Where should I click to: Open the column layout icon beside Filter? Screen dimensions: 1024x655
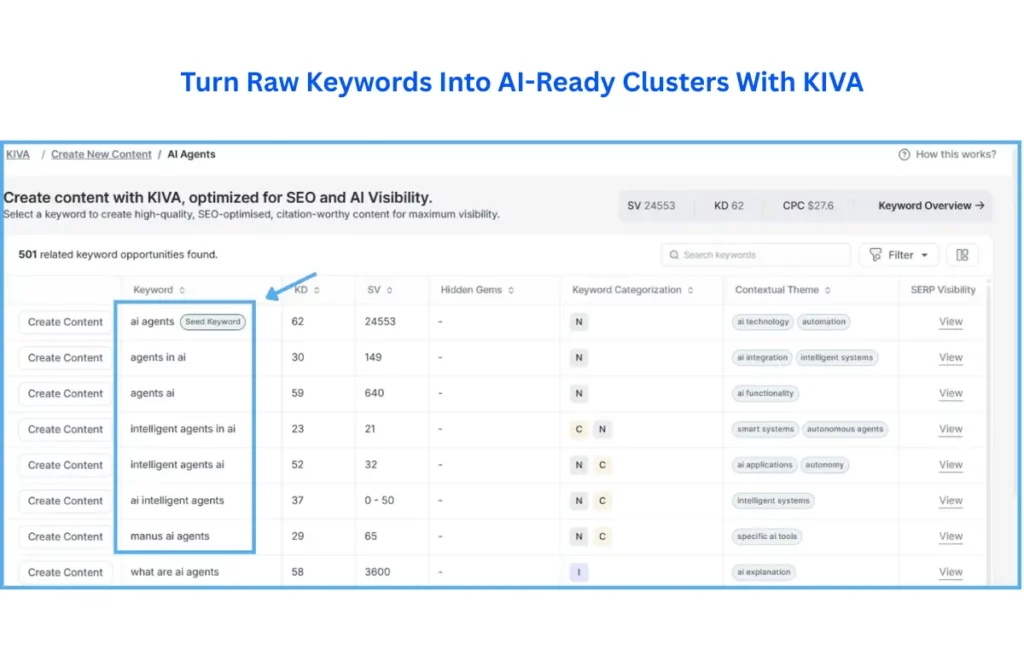click(962, 255)
